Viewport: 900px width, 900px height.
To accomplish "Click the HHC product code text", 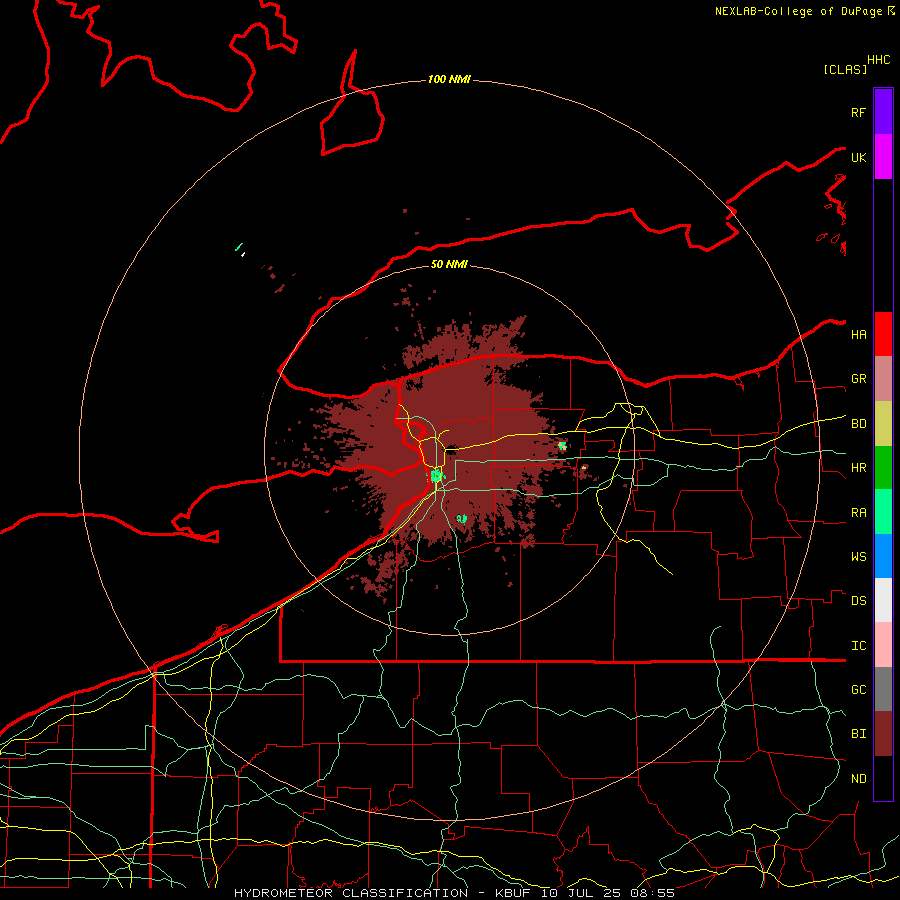I will pos(879,60).
